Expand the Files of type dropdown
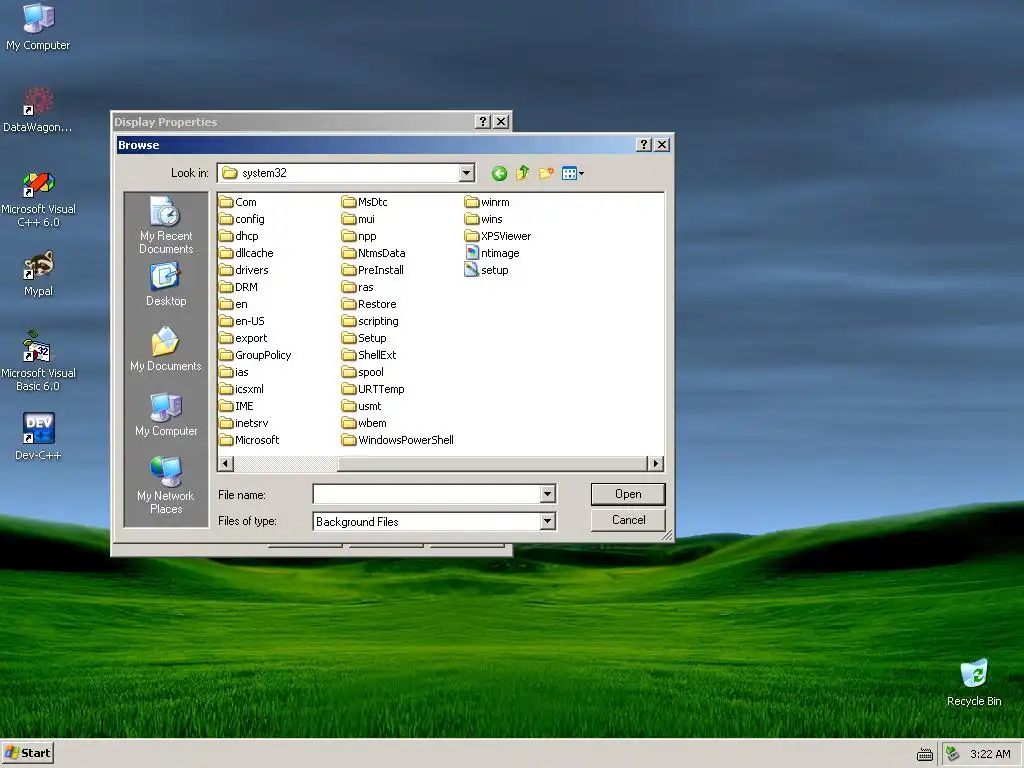This screenshot has height=768, width=1024. click(548, 521)
